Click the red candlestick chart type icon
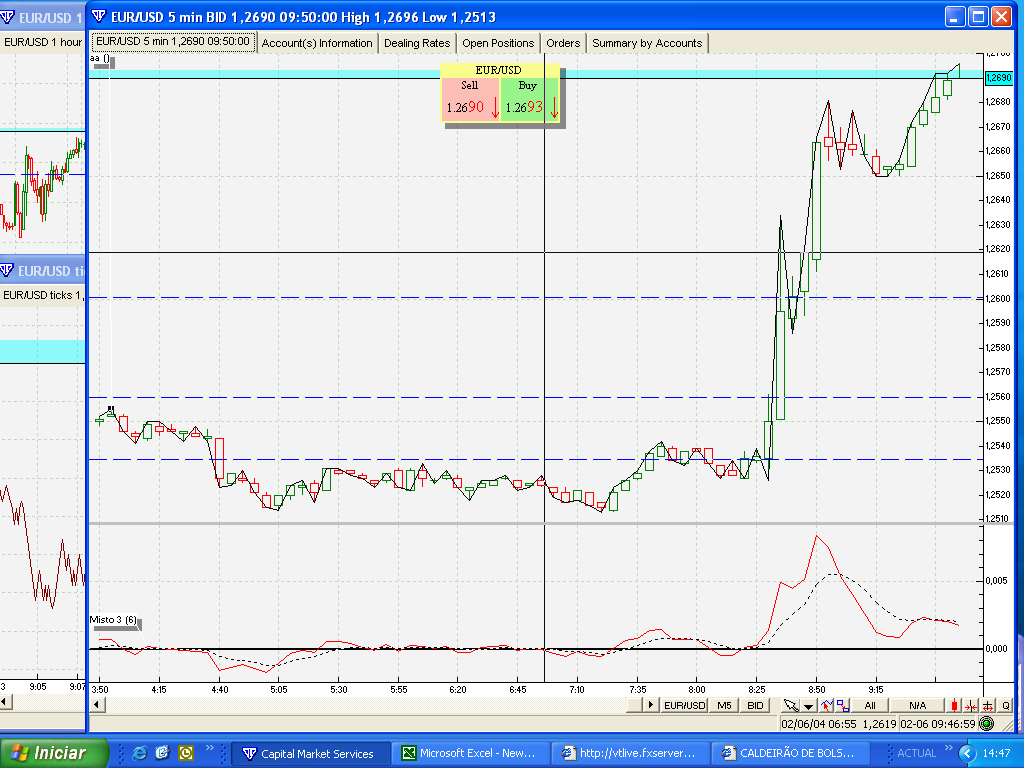 [x=955, y=705]
